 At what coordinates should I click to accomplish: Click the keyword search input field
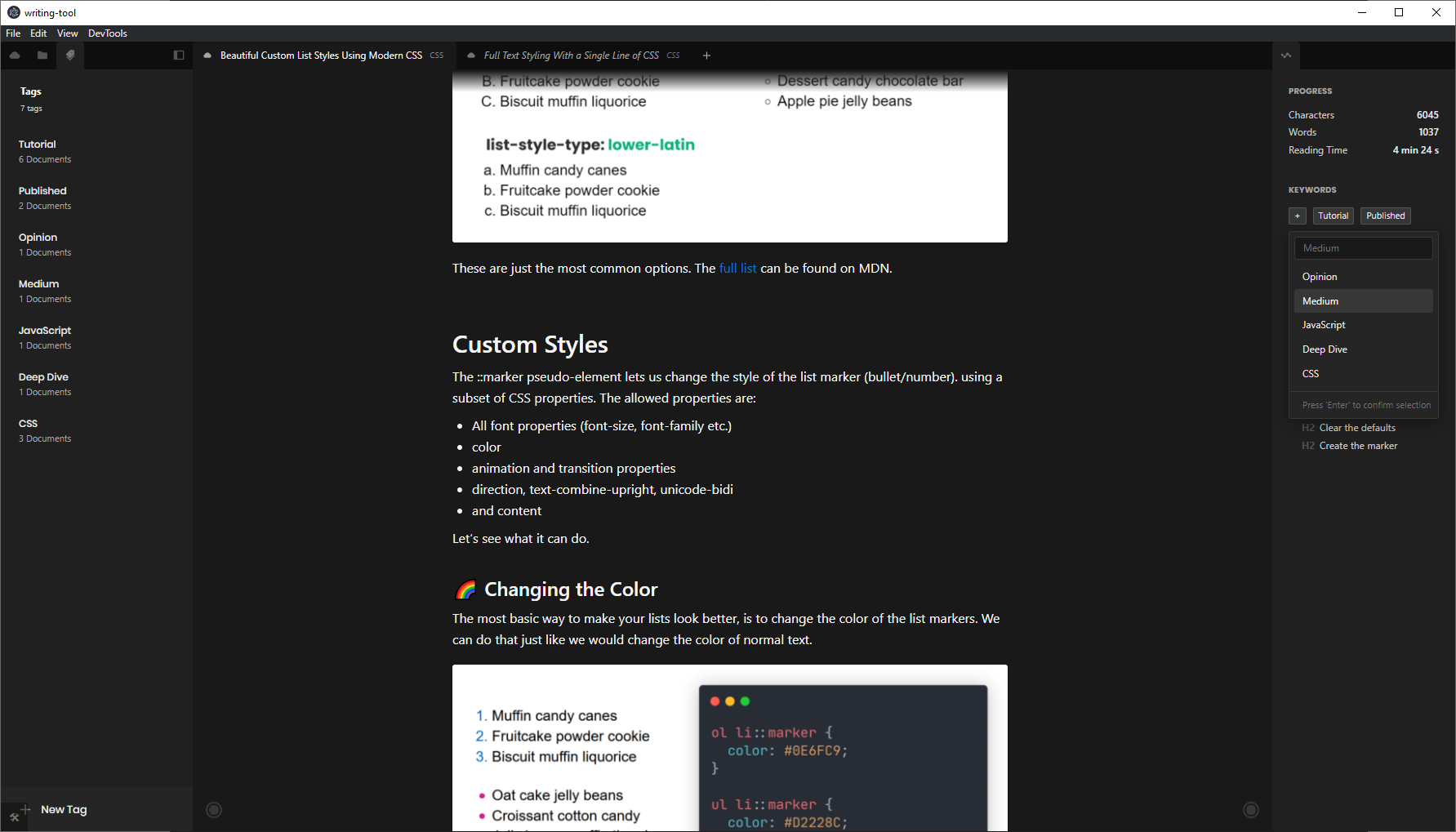(x=1362, y=248)
